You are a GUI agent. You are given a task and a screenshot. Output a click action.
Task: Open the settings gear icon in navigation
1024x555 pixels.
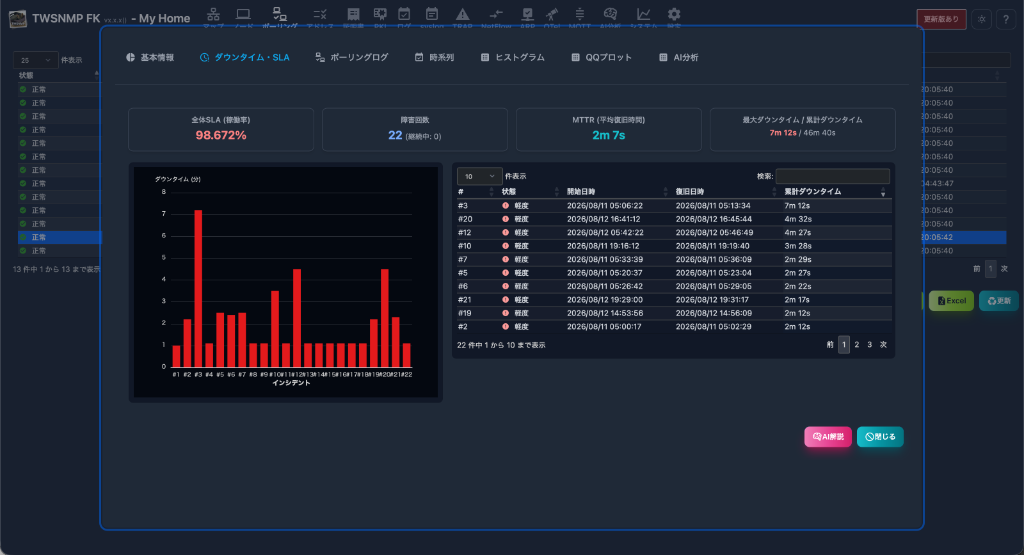click(674, 14)
